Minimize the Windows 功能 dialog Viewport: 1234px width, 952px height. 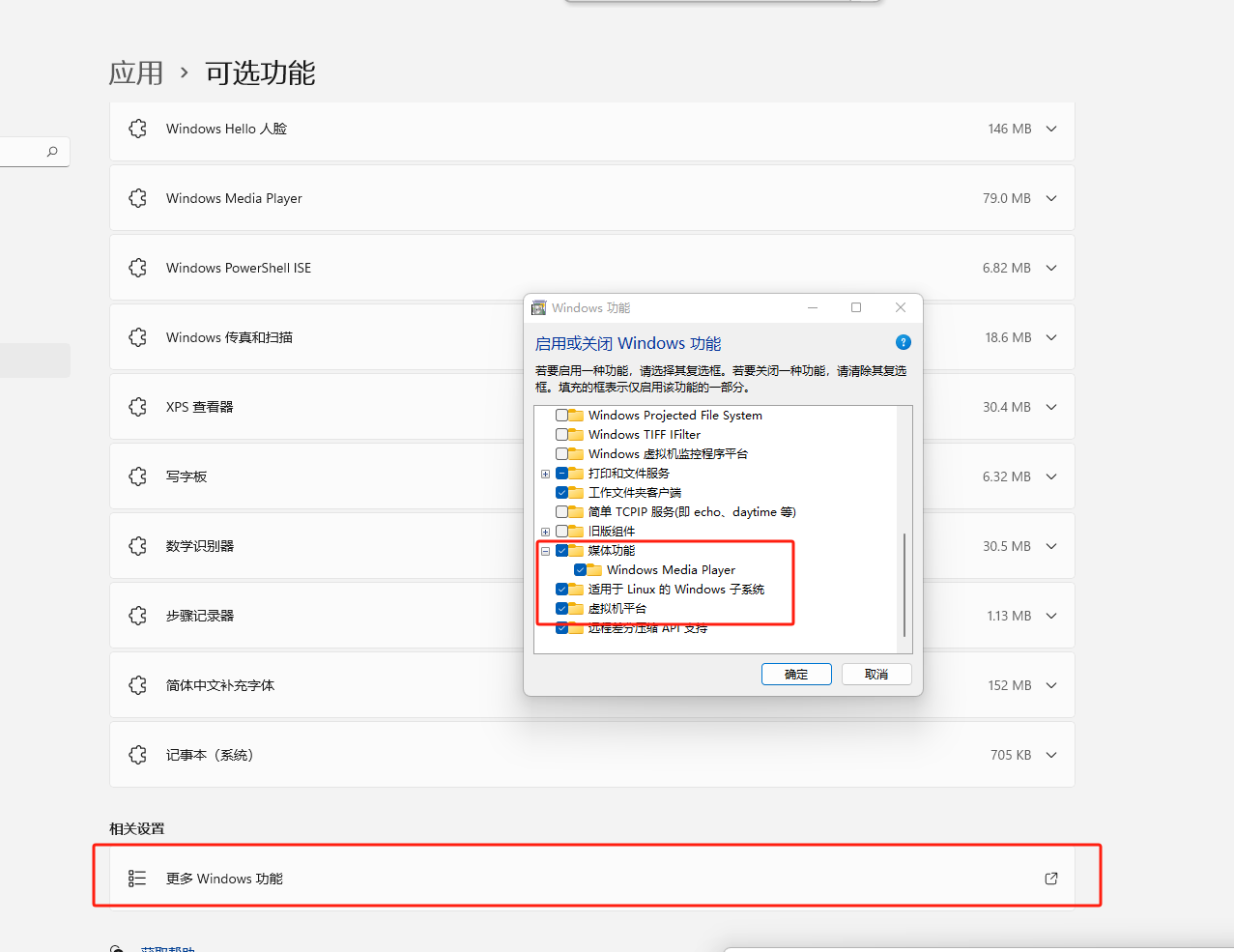tap(813, 307)
